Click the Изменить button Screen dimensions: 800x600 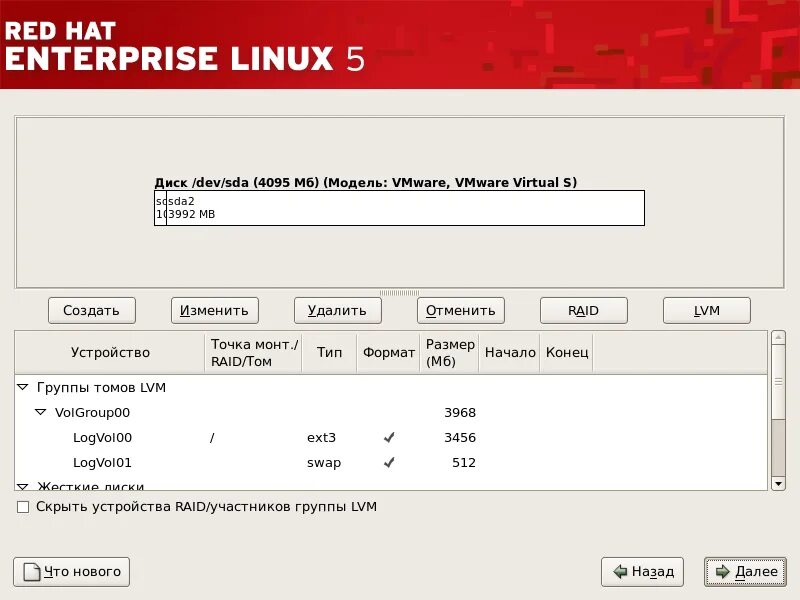click(215, 310)
